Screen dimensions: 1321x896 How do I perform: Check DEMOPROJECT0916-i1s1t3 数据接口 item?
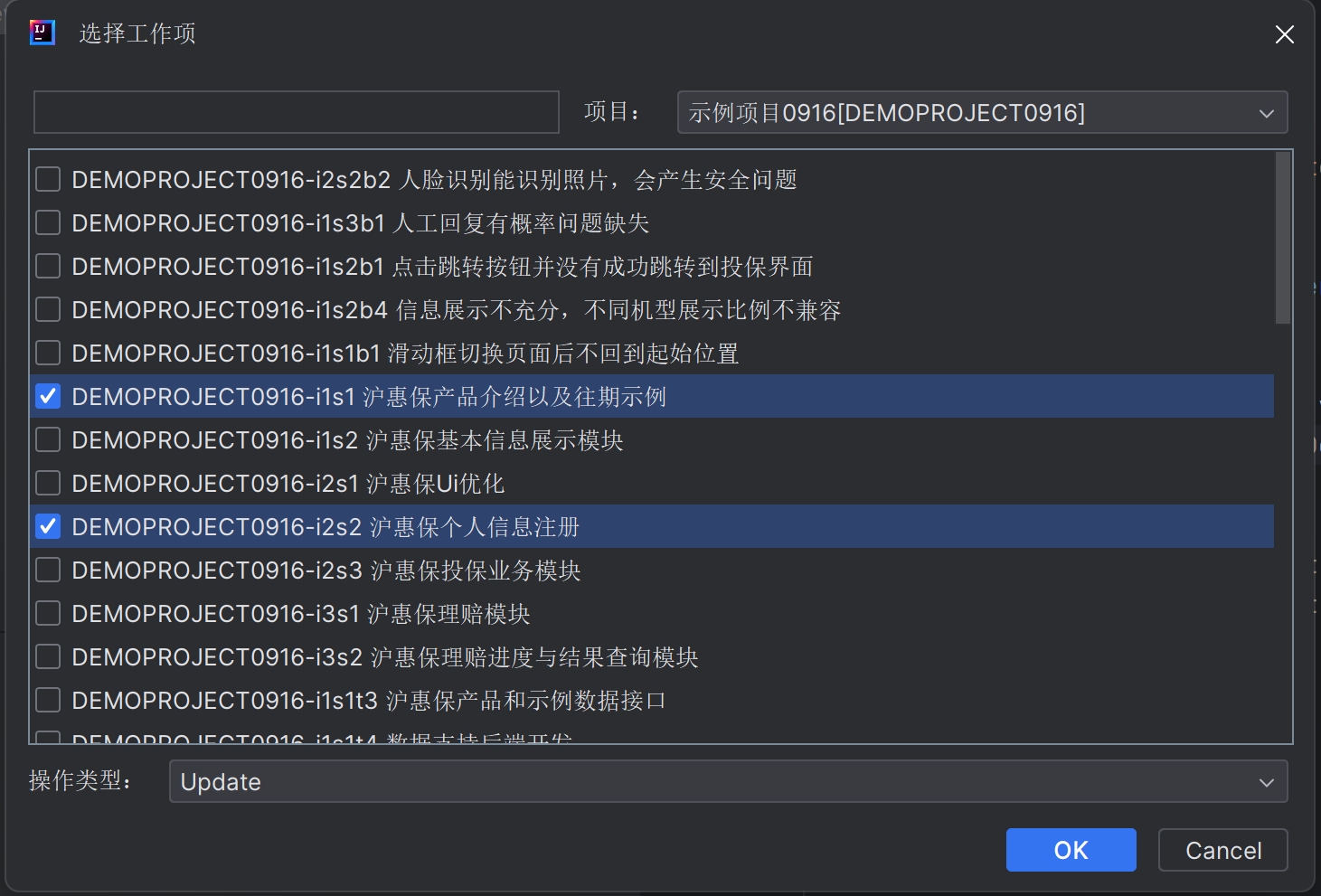47,700
